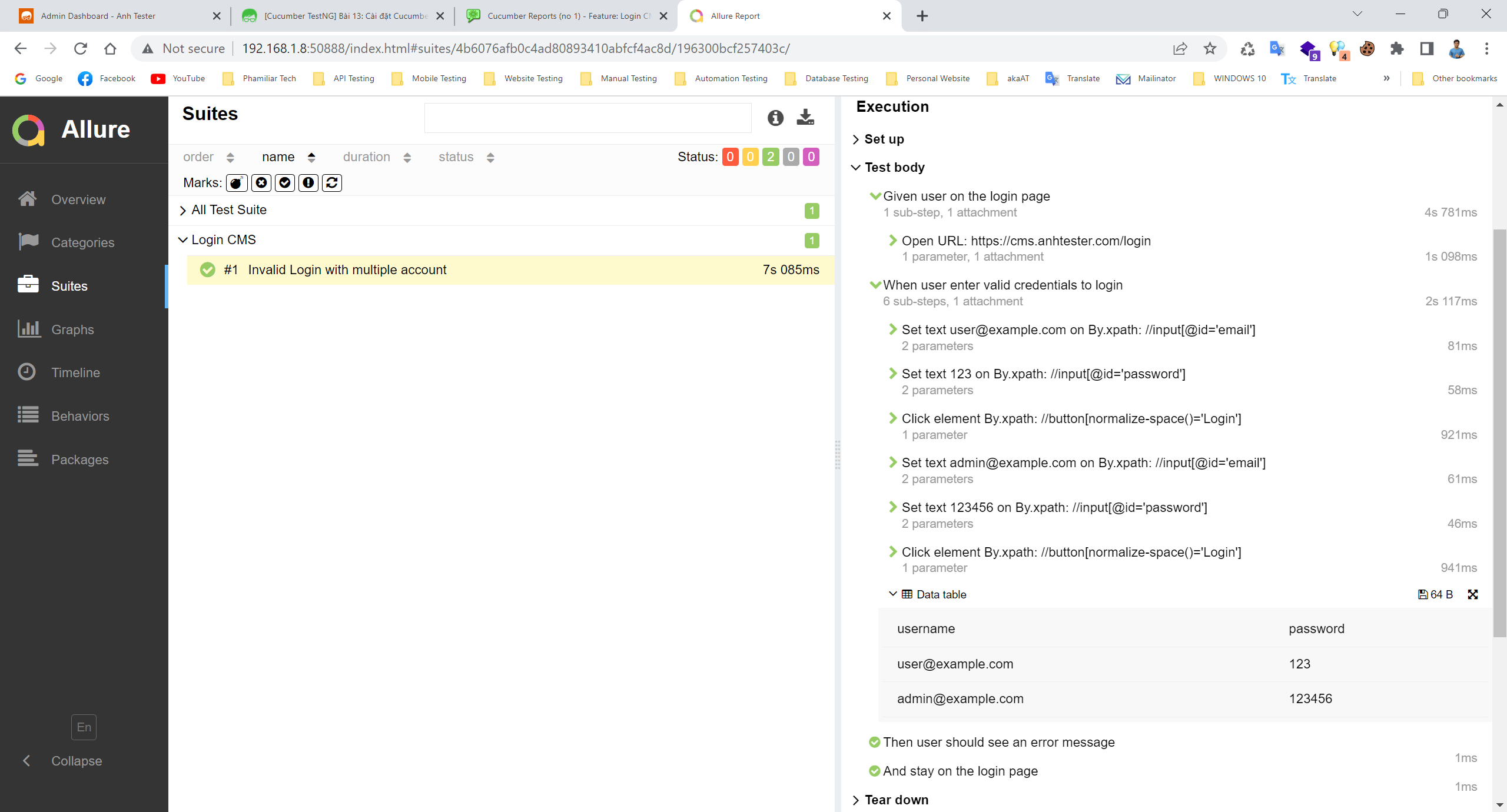The image size is (1507, 812).
Task: Open the Categories flag icon
Action: 28,242
